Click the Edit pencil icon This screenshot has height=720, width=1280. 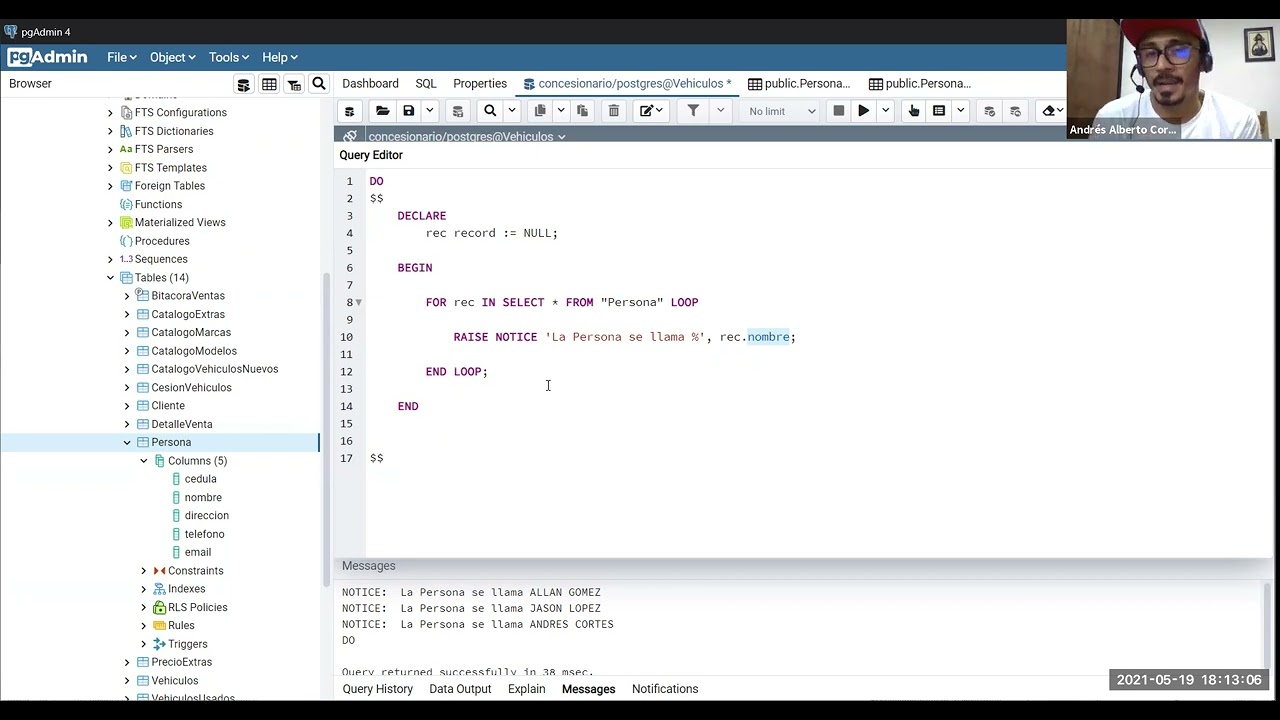(x=646, y=111)
